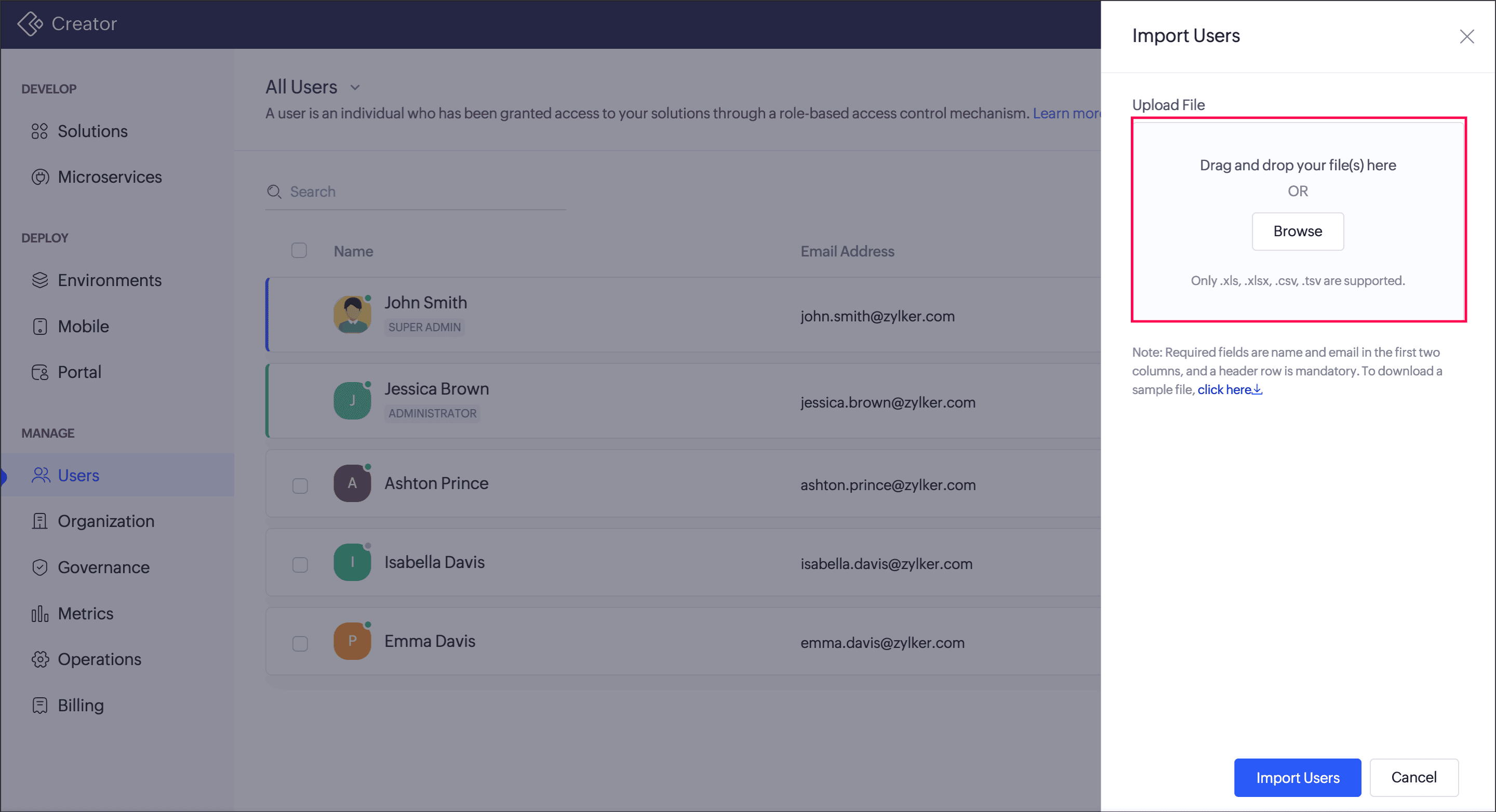Check the box for Isabella Davis
This screenshot has height=812, width=1496.
click(x=300, y=564)
